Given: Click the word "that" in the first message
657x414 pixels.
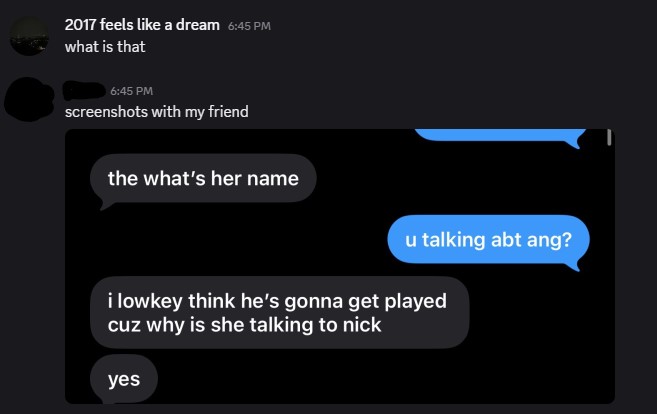Looking at the screenshot, I should point(131,47).
